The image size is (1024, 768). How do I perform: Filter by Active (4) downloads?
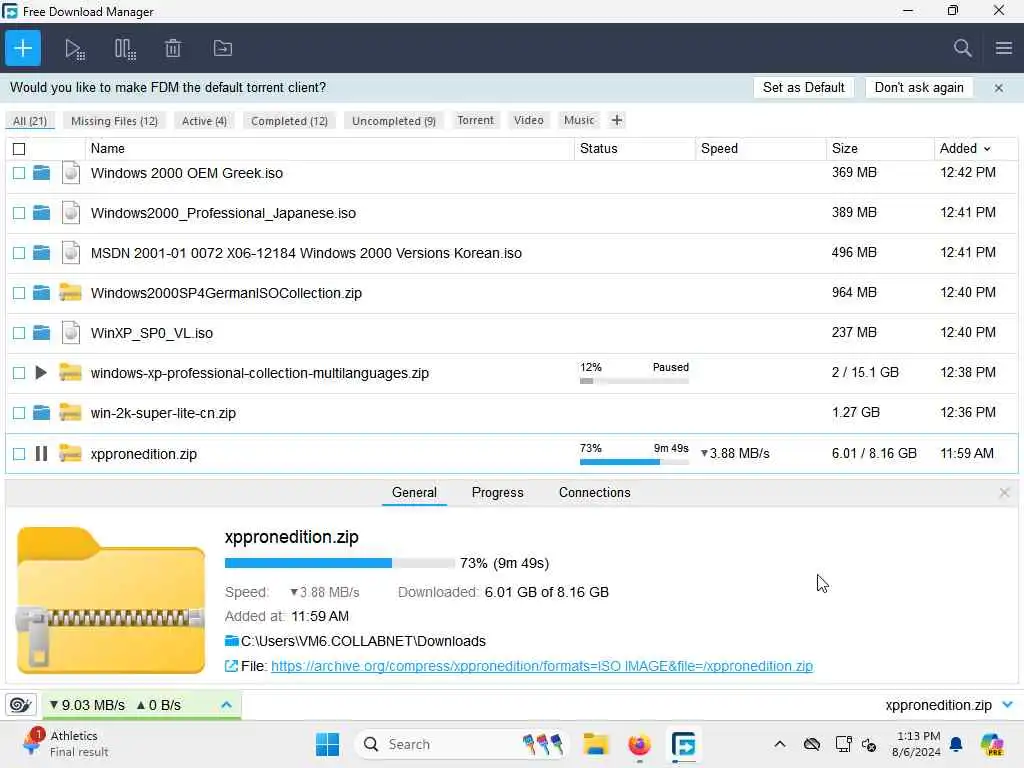(204, 121)
